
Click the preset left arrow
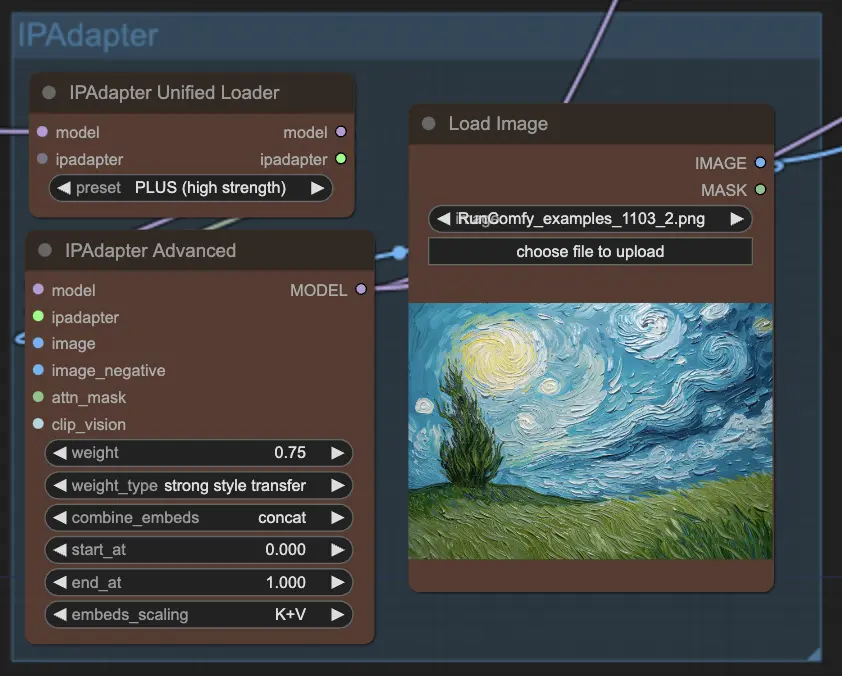(63, 188)
